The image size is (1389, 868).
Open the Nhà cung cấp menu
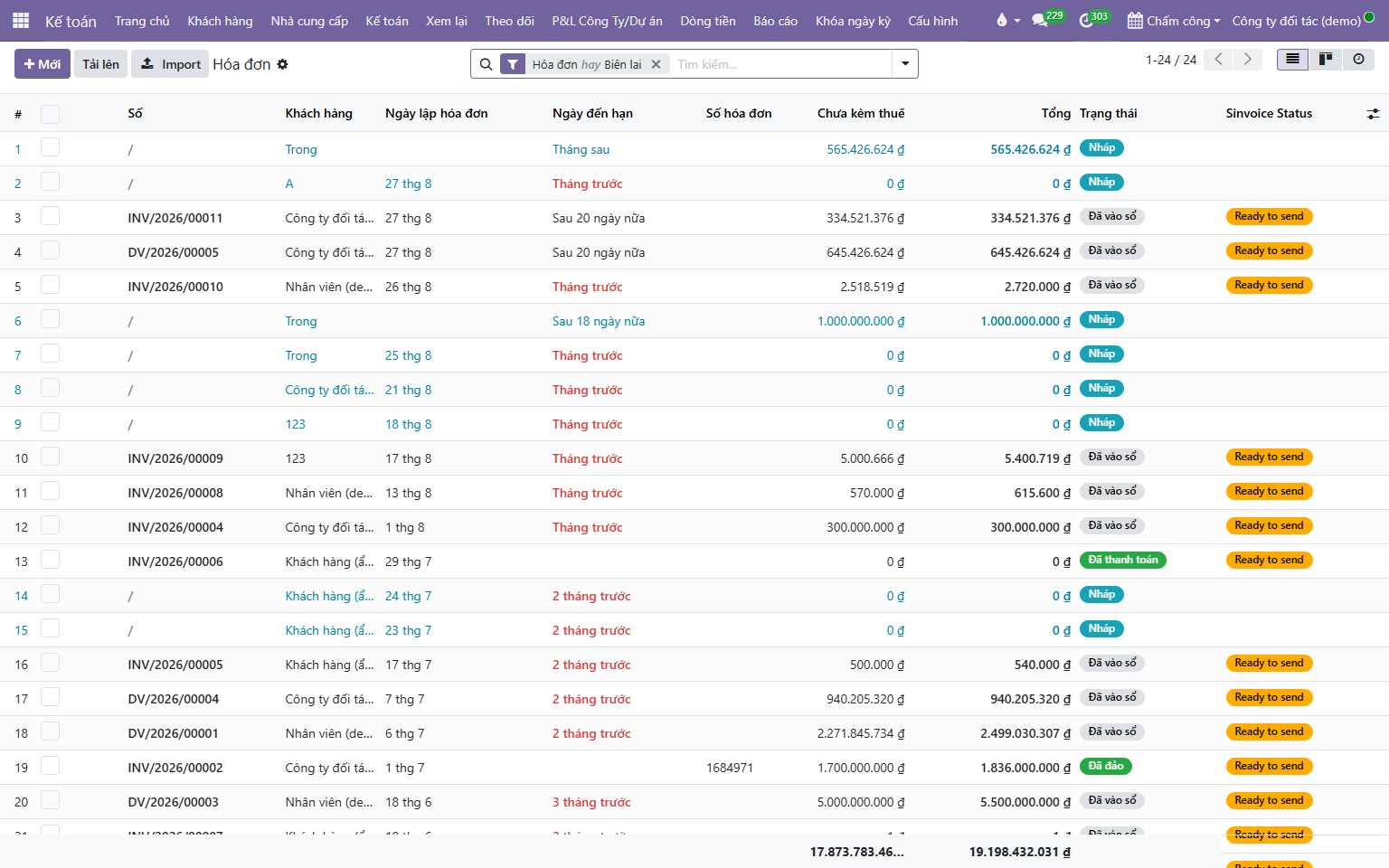(309, 21)
